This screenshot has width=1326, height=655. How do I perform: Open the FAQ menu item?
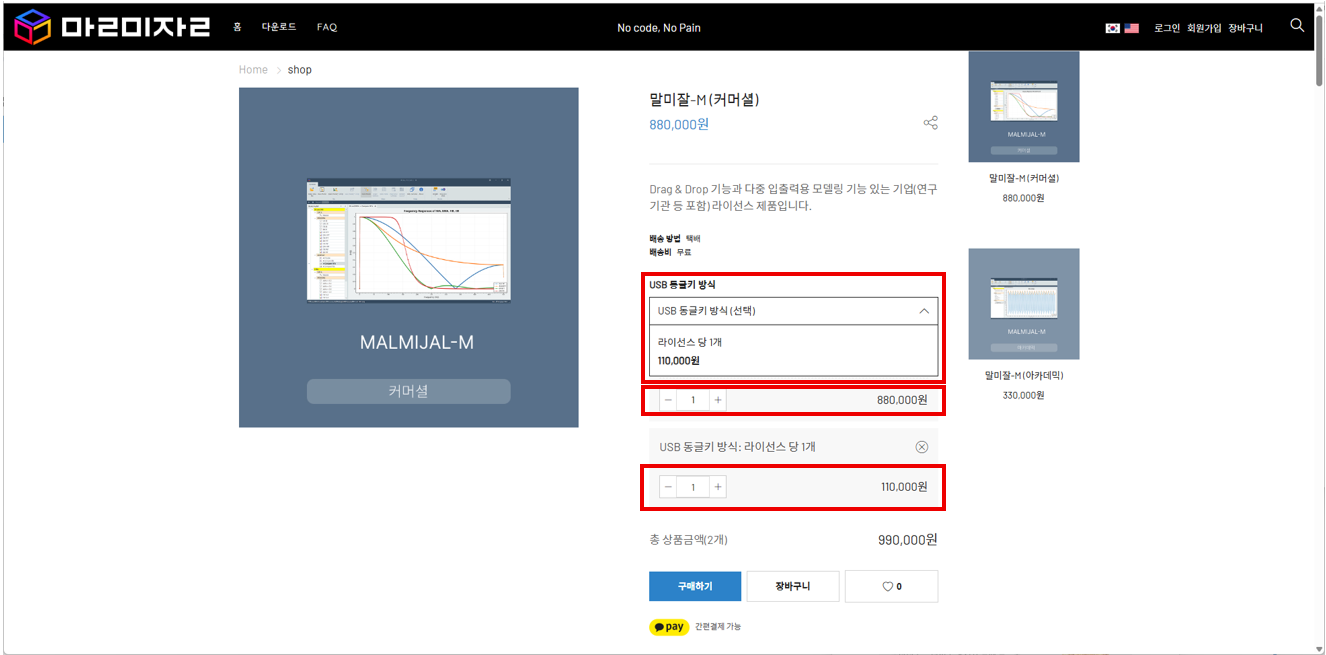point(327,27)
